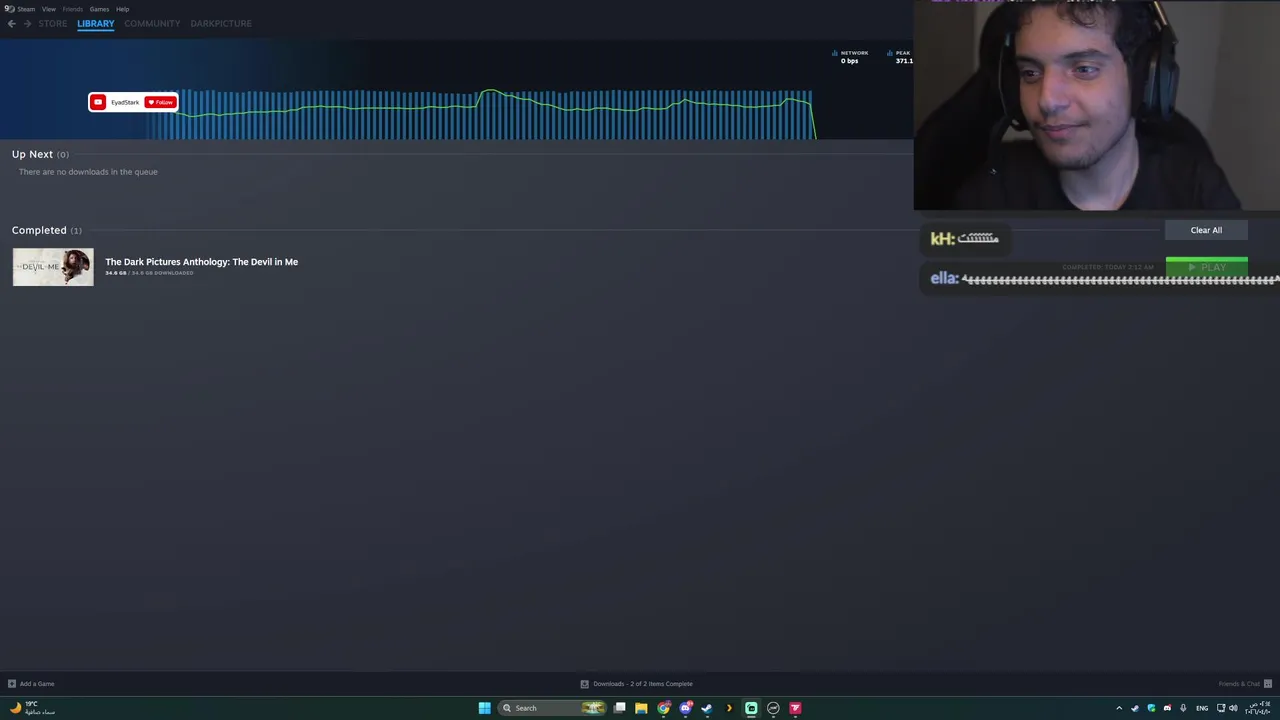Switch to the STORE tab
The image size is (1280, 720).
point(53,24)
